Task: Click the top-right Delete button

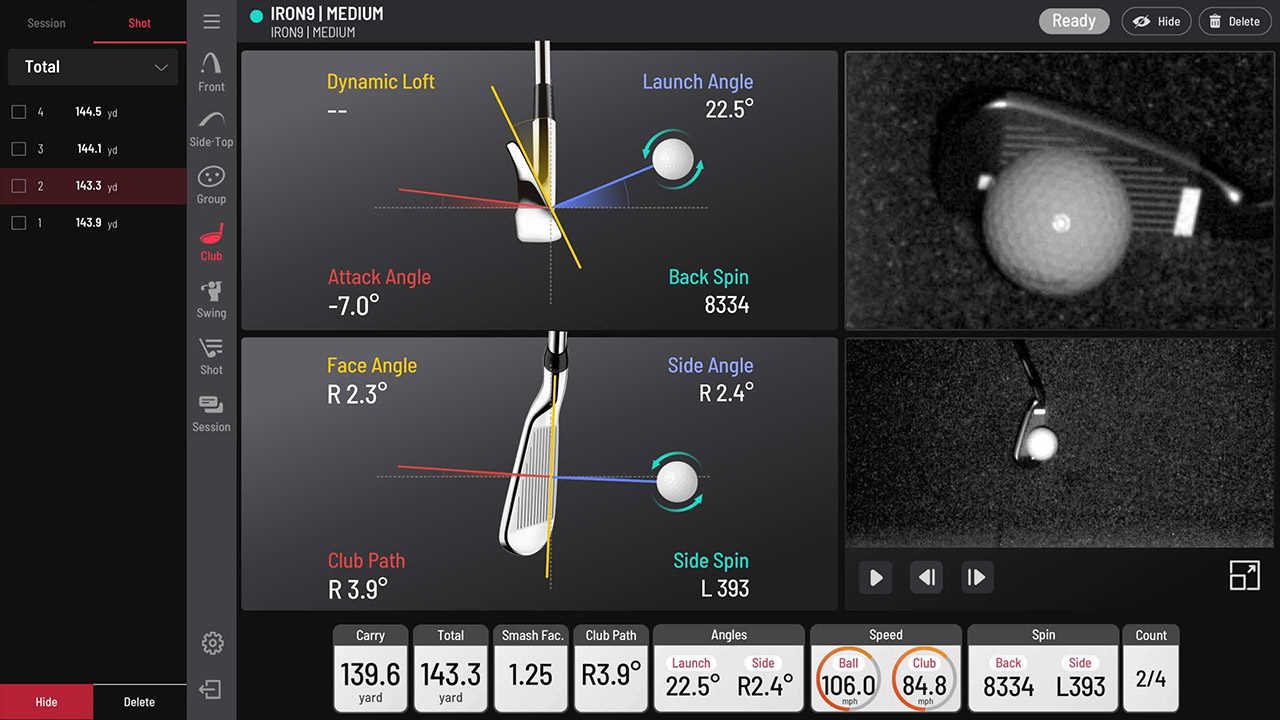Action: coord(1234,21)
